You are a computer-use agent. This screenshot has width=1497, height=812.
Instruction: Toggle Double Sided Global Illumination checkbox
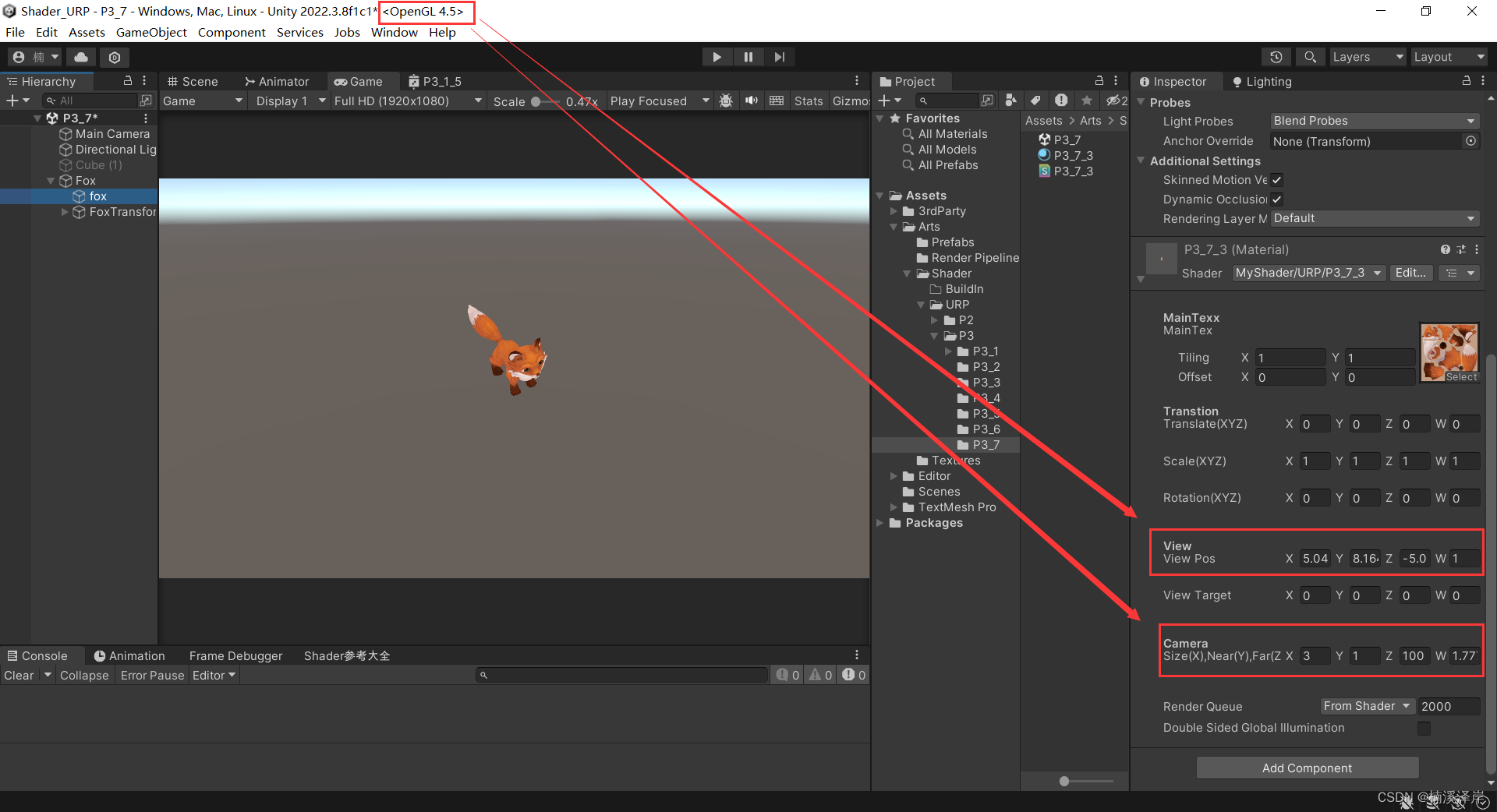[x=1424, y=728]
